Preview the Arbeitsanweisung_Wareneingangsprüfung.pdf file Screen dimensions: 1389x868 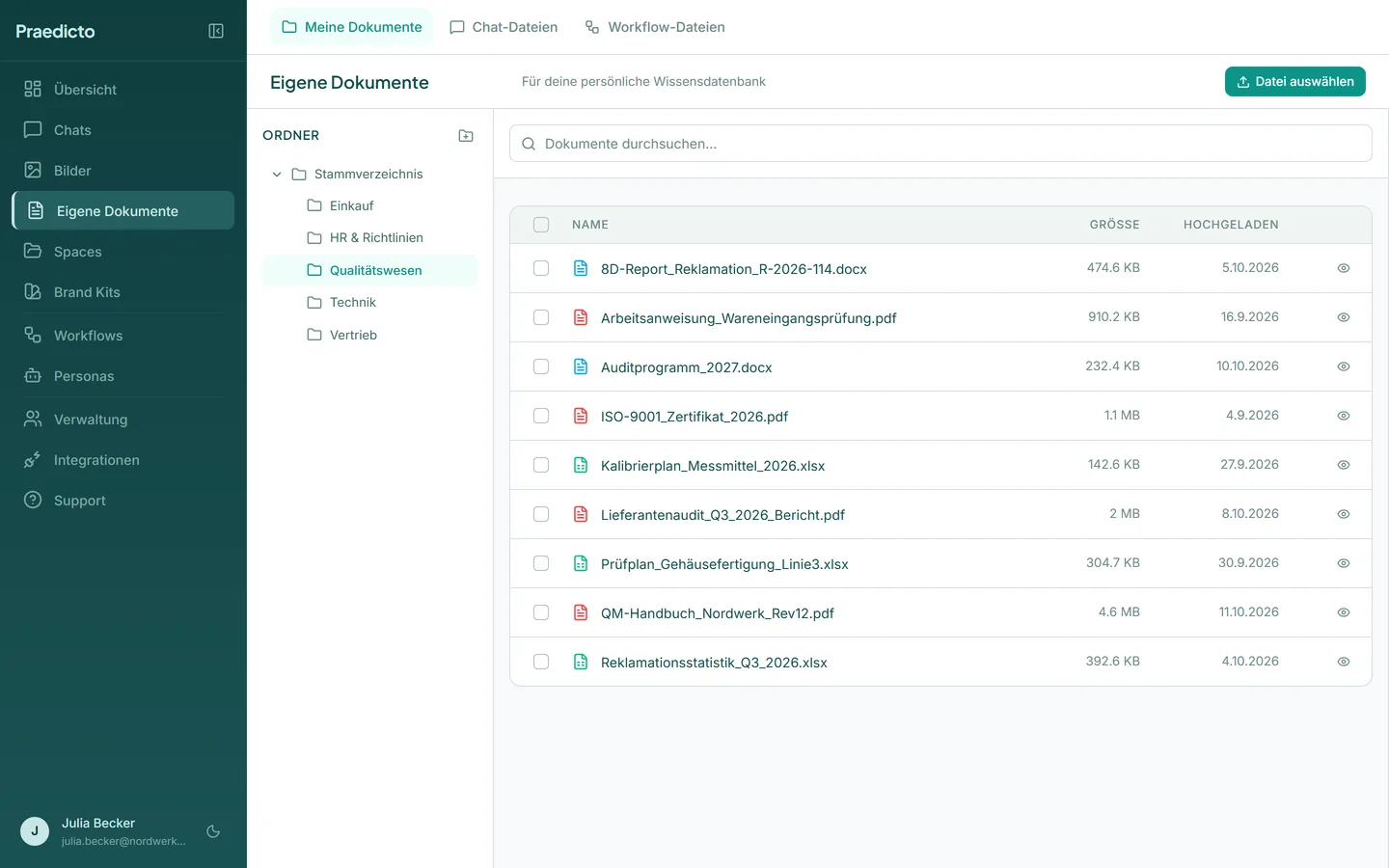[x=1343, y=317]
